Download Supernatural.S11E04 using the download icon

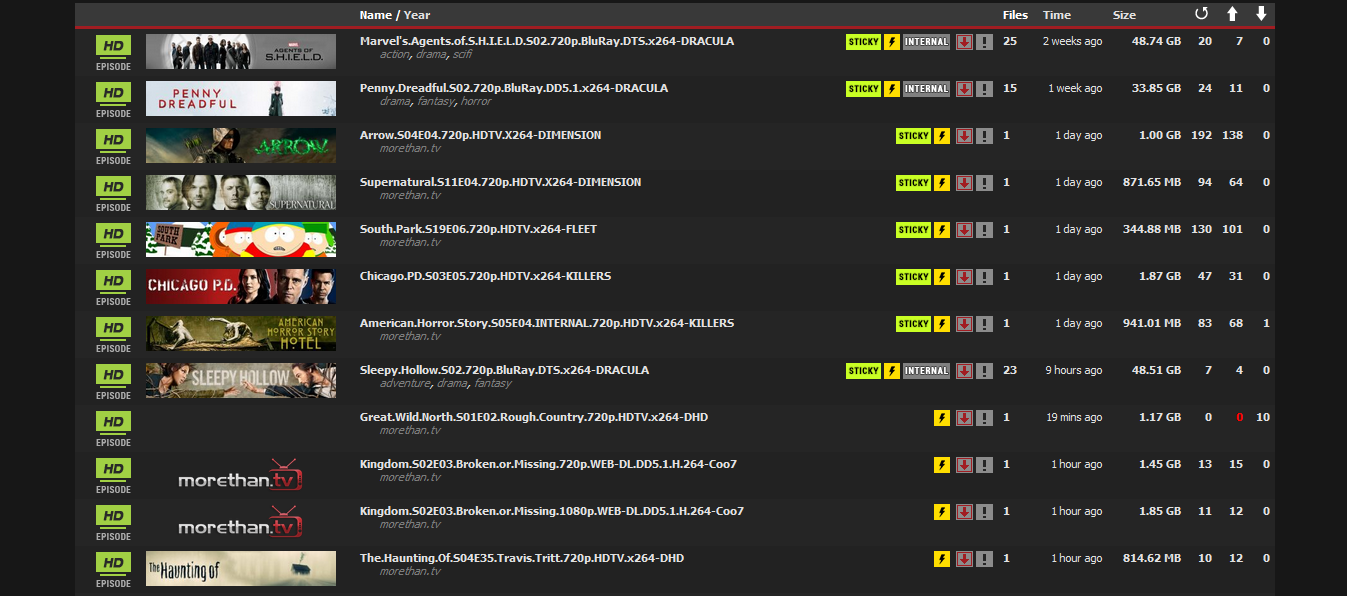coord(964,183)
